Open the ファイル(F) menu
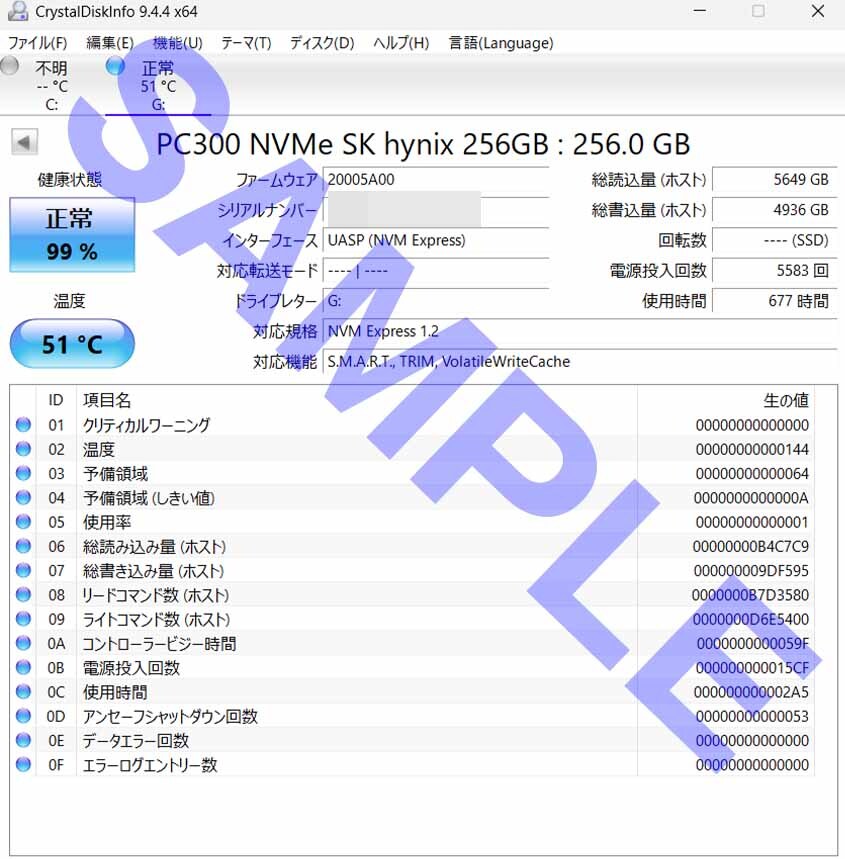Screen dimensions: 845x859 point(36,43)
